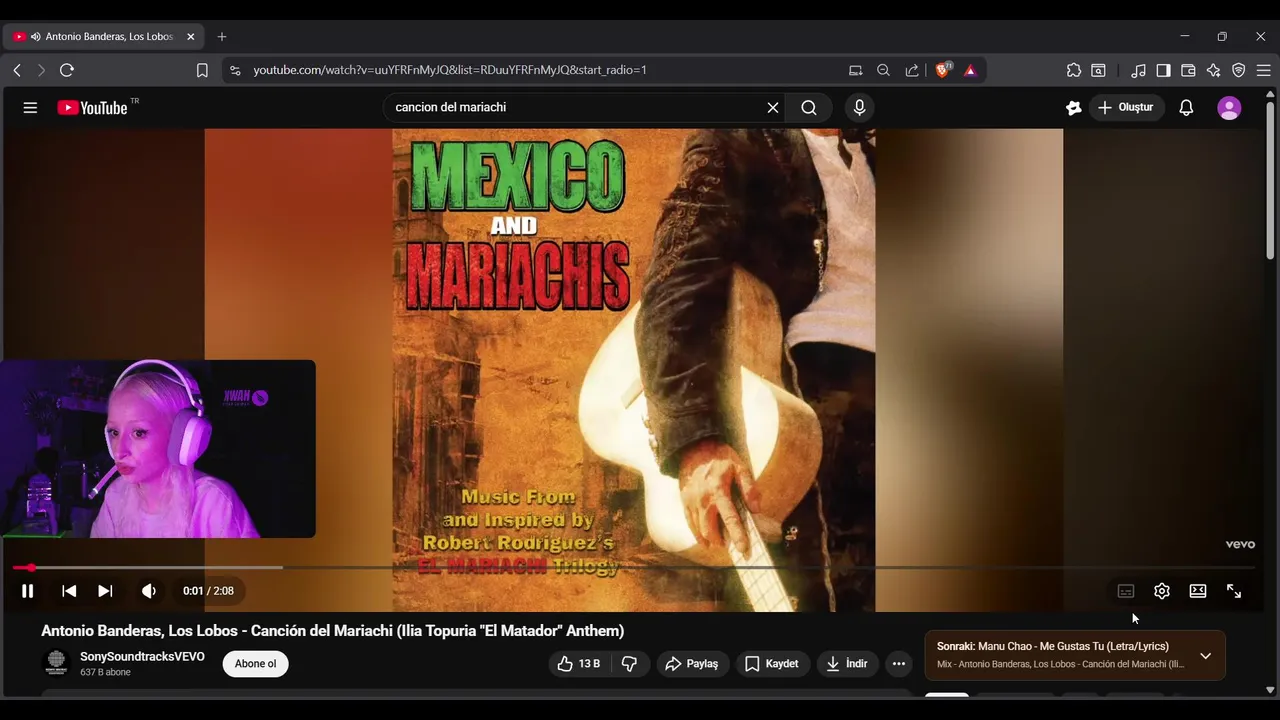
Task: Open a new browser tab
Action: pos(222,37)
